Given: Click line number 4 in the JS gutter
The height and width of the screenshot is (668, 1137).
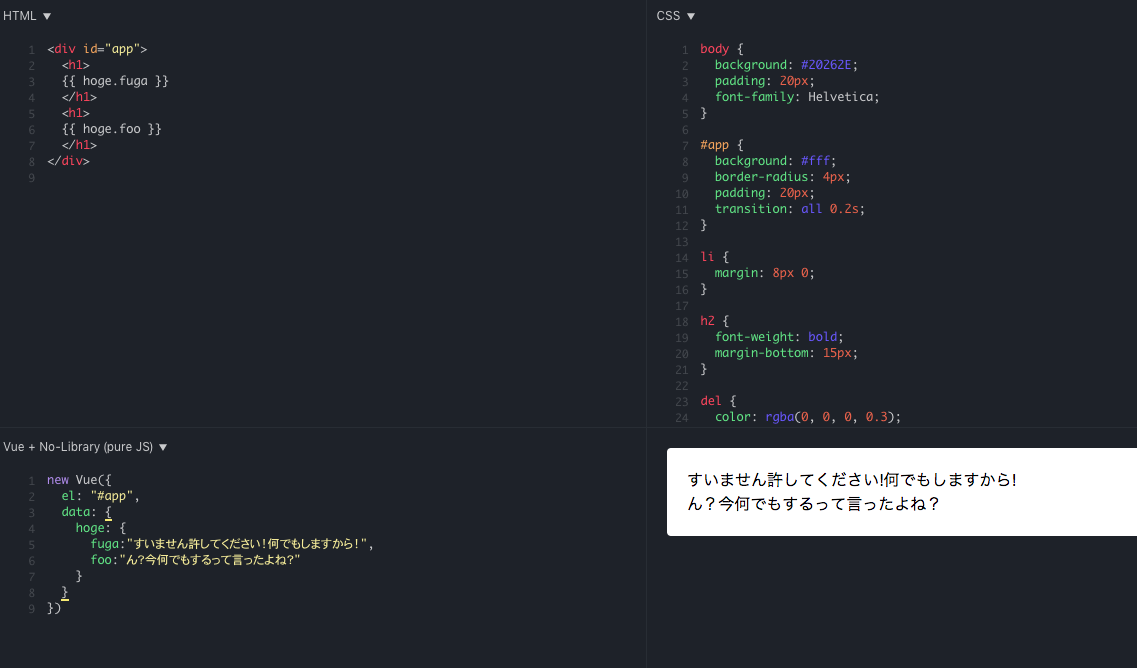Looking at the screenshot, I should tap(31, 529).
